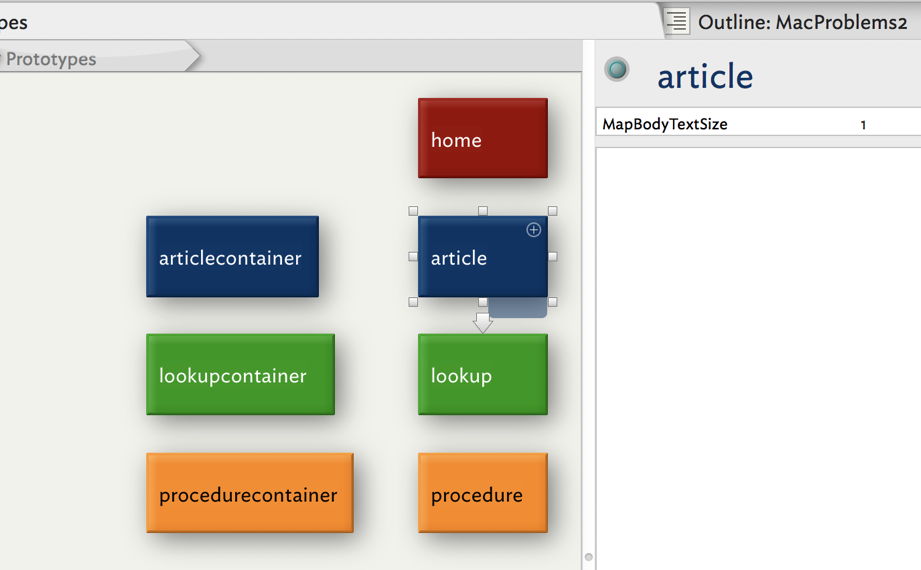Click the MapBodyTextSize attribute name
921x570 pixels.
click(665, 125)
